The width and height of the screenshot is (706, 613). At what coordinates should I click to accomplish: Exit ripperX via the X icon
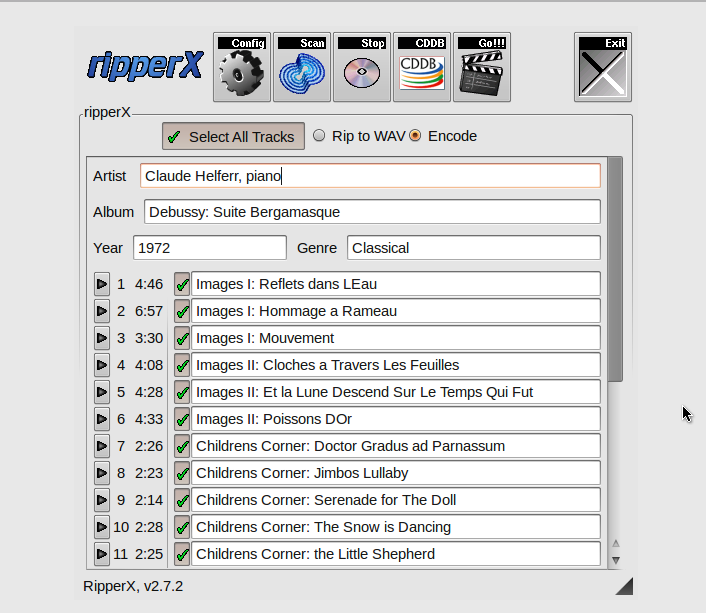coord(603,67)
